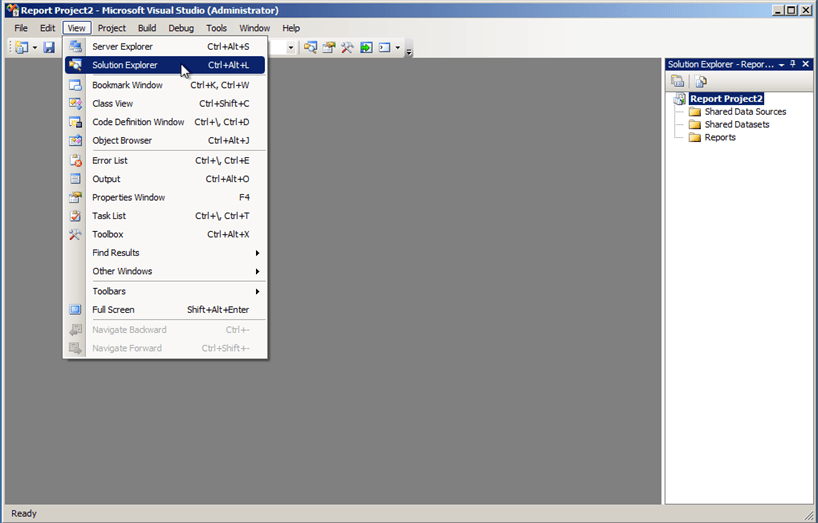Open the New Project dropdown arrow

(35, 47)
